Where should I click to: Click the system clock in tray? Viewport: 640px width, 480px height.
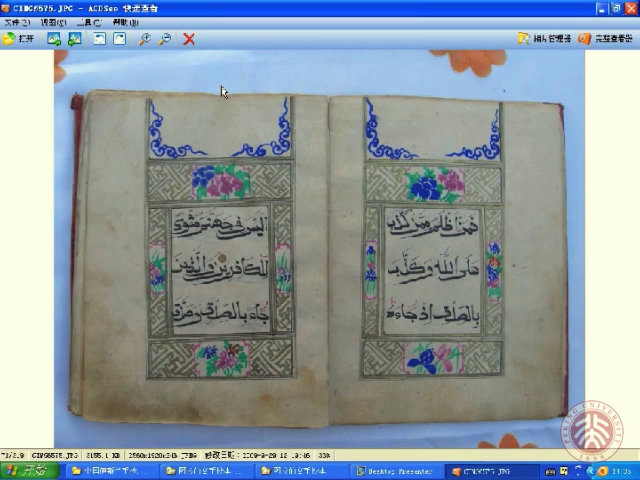[621, 471]
